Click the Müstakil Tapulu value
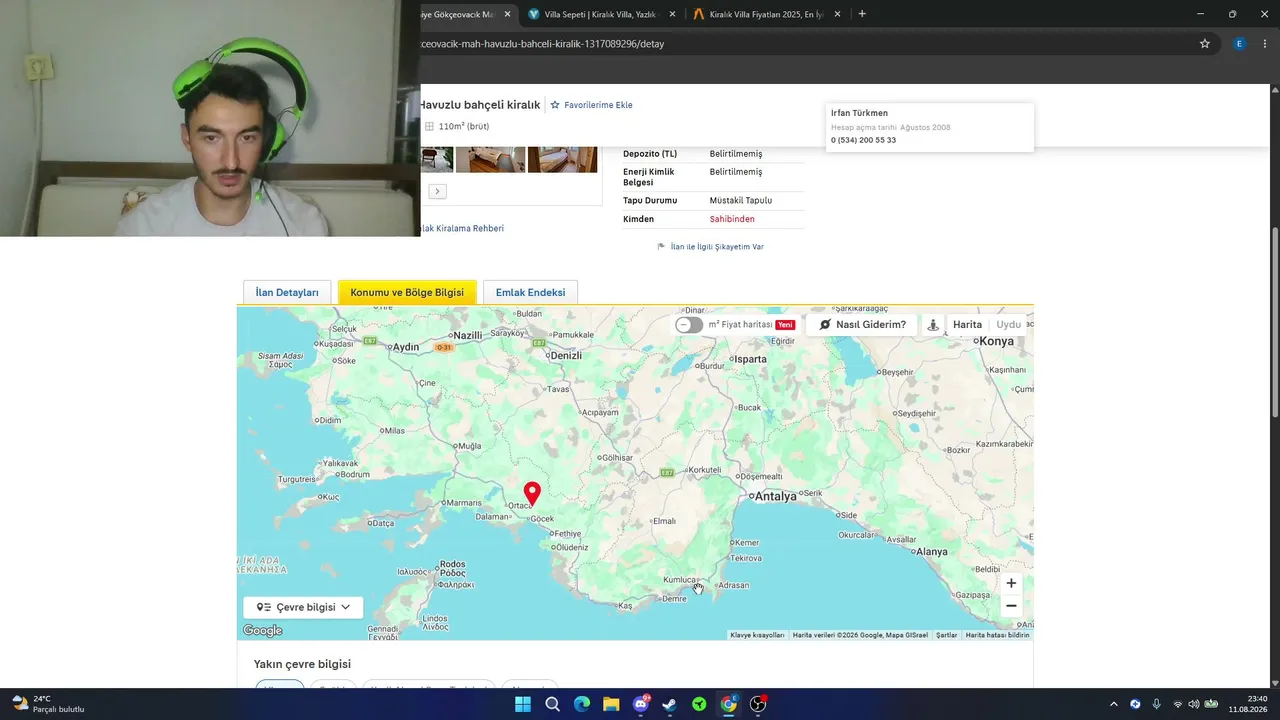1280x720 pixels. point(741,200)
